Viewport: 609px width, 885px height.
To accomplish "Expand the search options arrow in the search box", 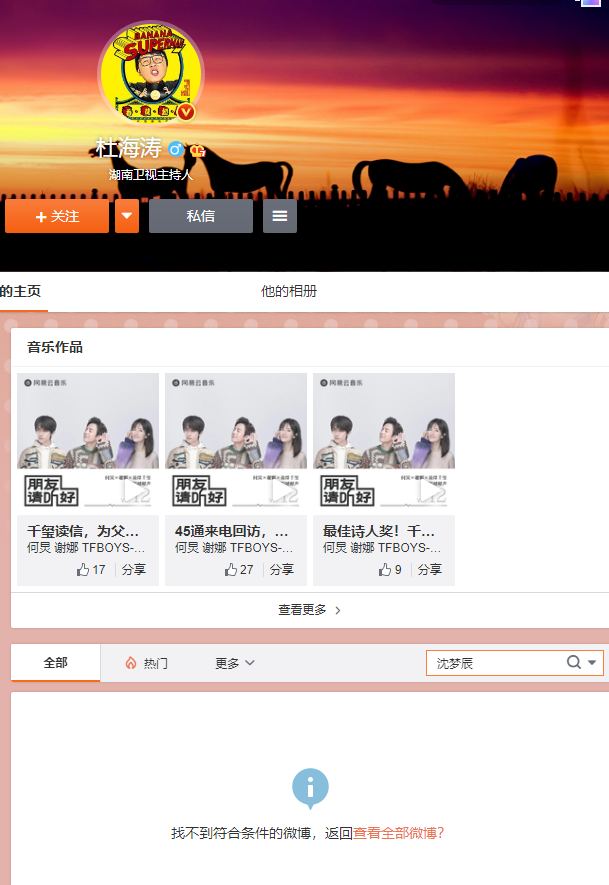I will point(592,663).
